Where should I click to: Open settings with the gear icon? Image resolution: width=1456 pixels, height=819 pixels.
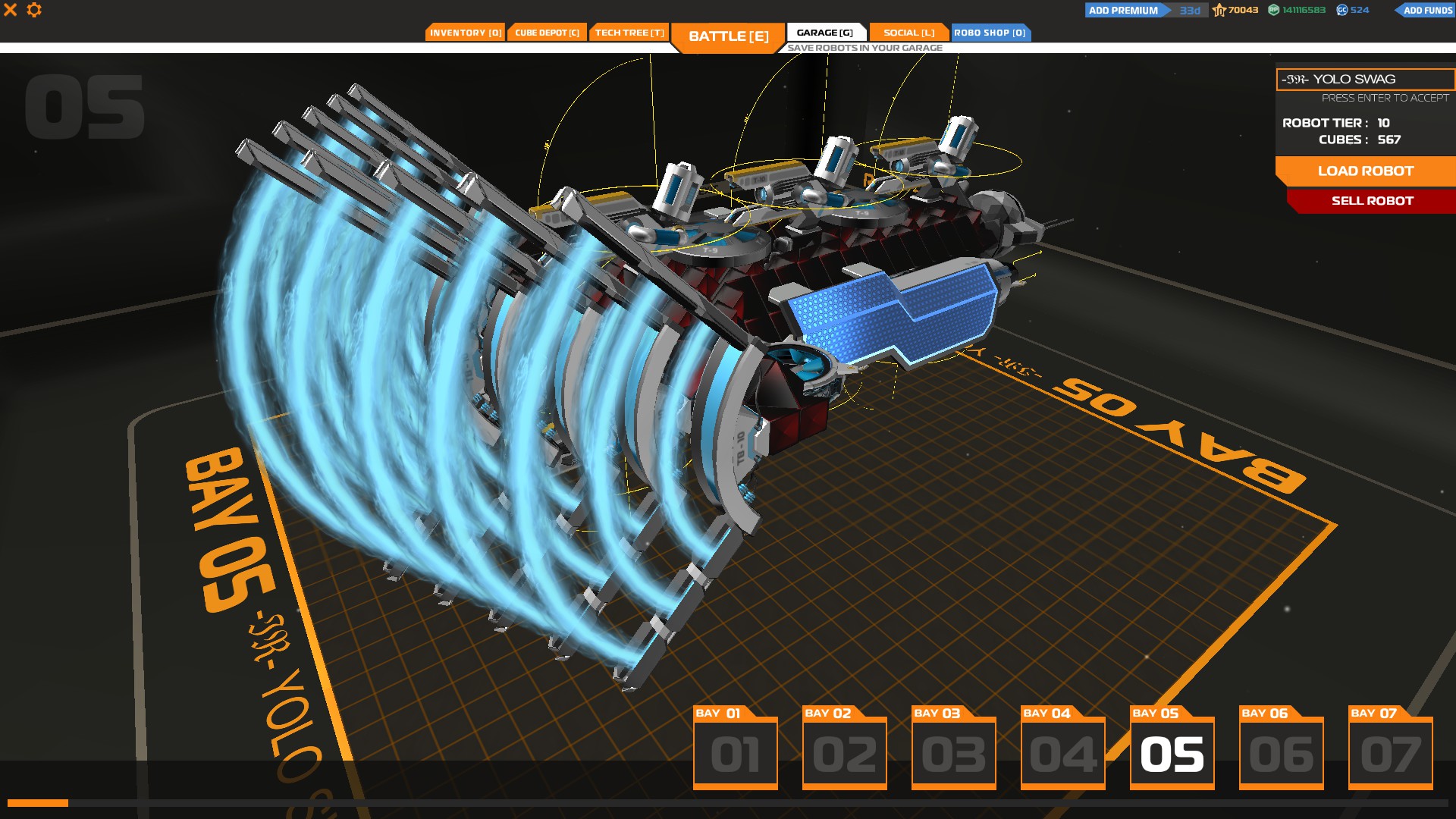point(34,10)
